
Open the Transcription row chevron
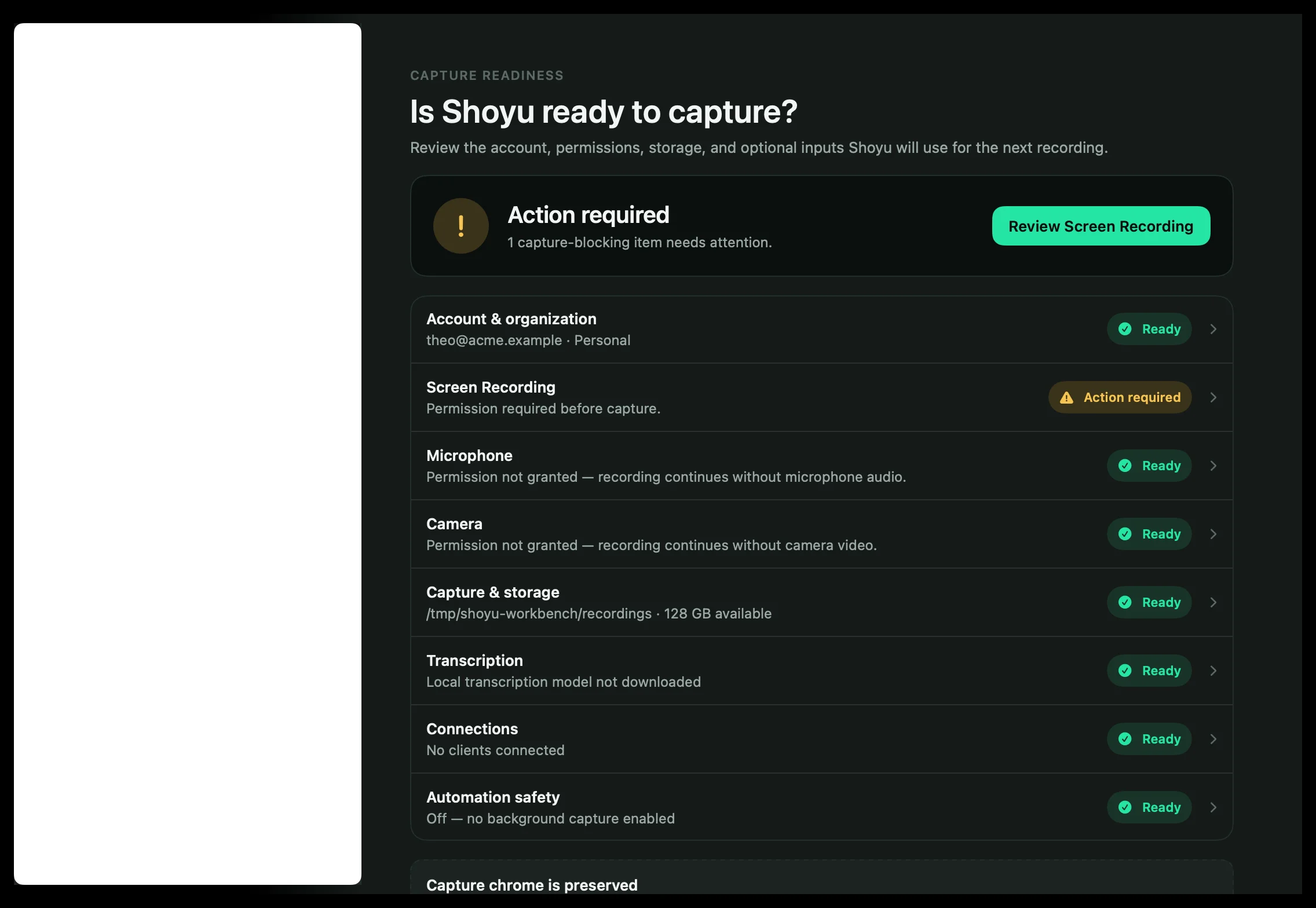coord(1213,671)
